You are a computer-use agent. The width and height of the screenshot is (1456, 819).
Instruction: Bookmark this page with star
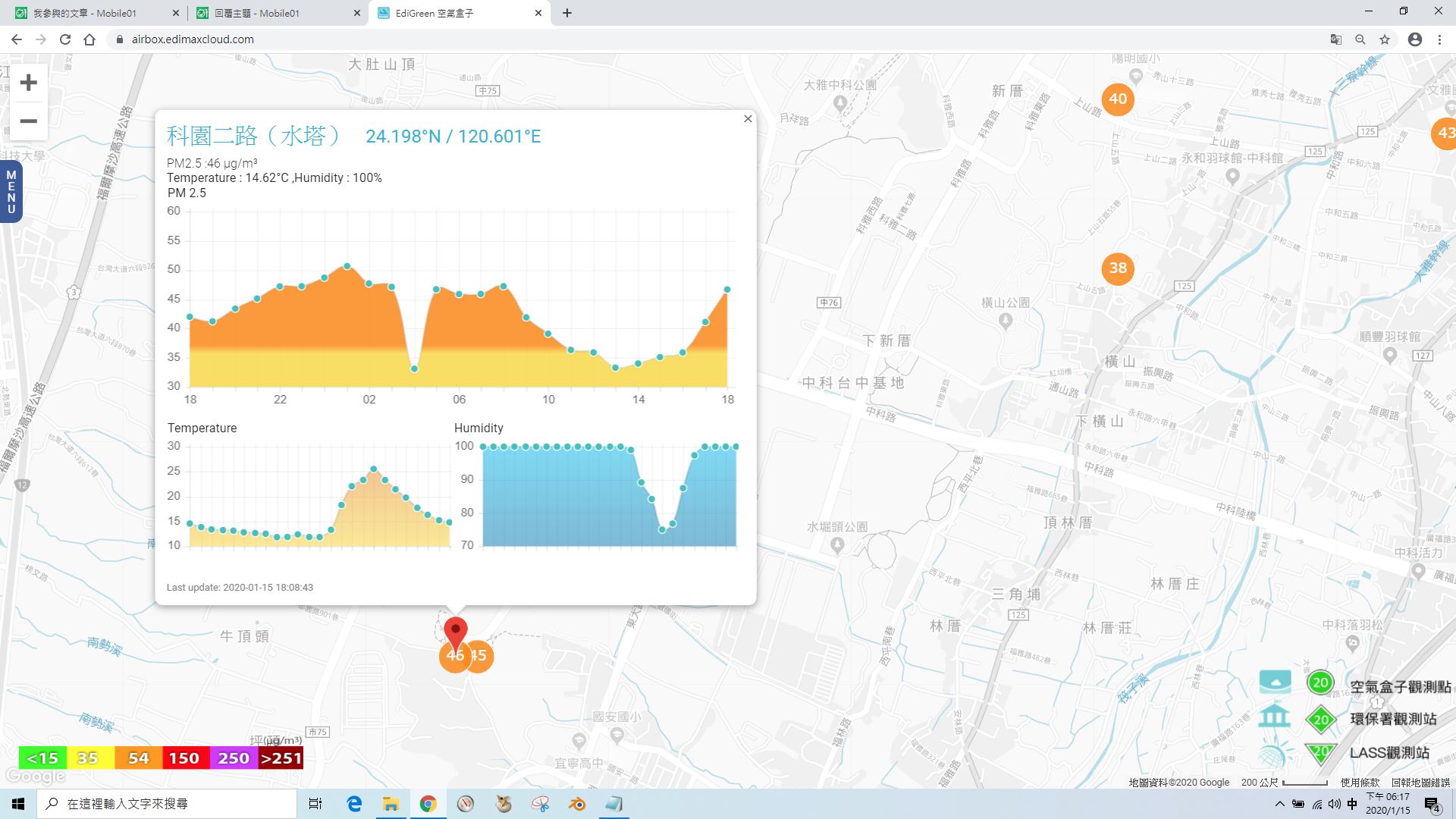pos(1385,39)
